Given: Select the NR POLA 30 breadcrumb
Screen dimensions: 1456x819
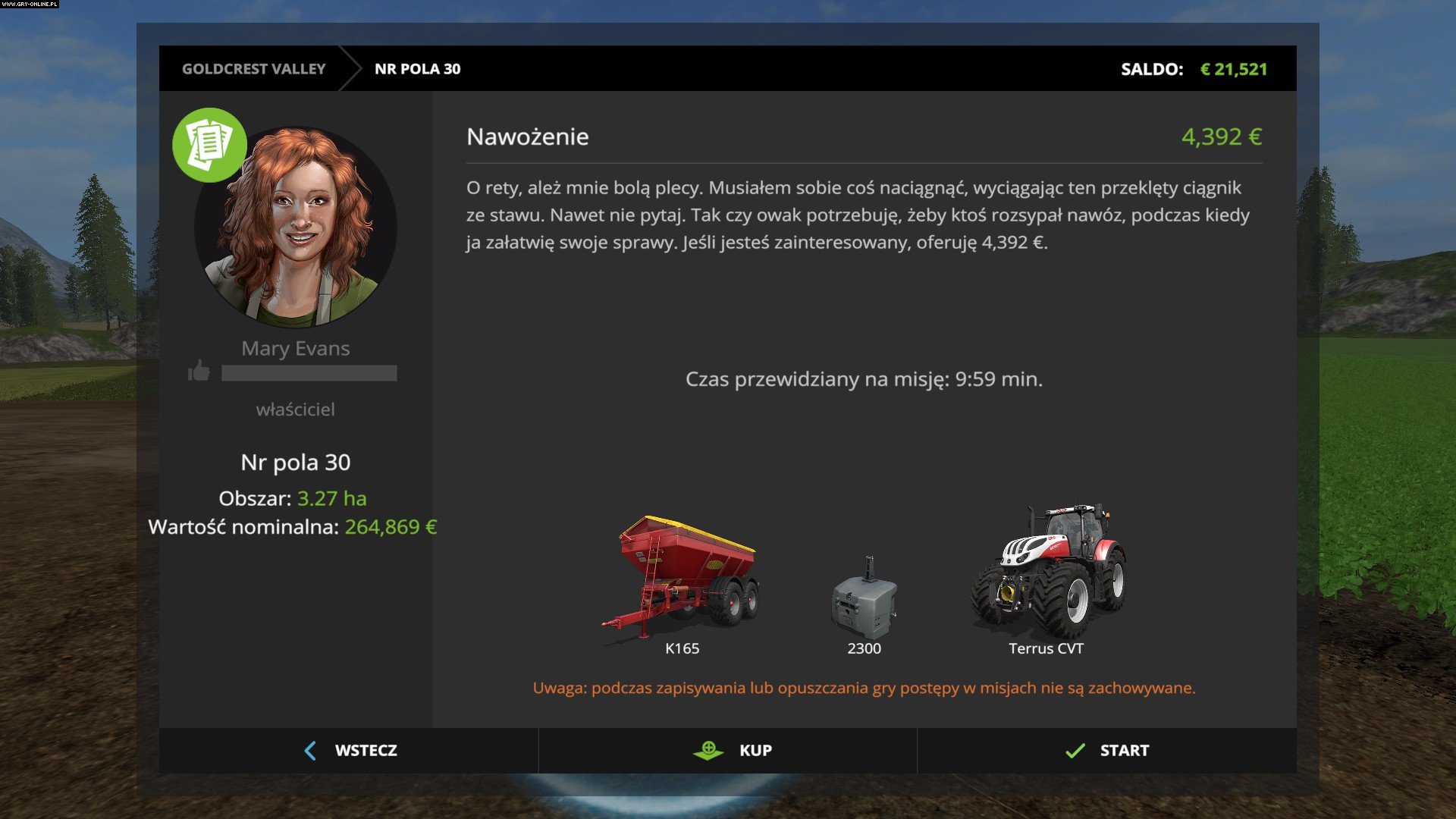Looking at the screenshot, I should pyautogui.click(x=418, y=69).
